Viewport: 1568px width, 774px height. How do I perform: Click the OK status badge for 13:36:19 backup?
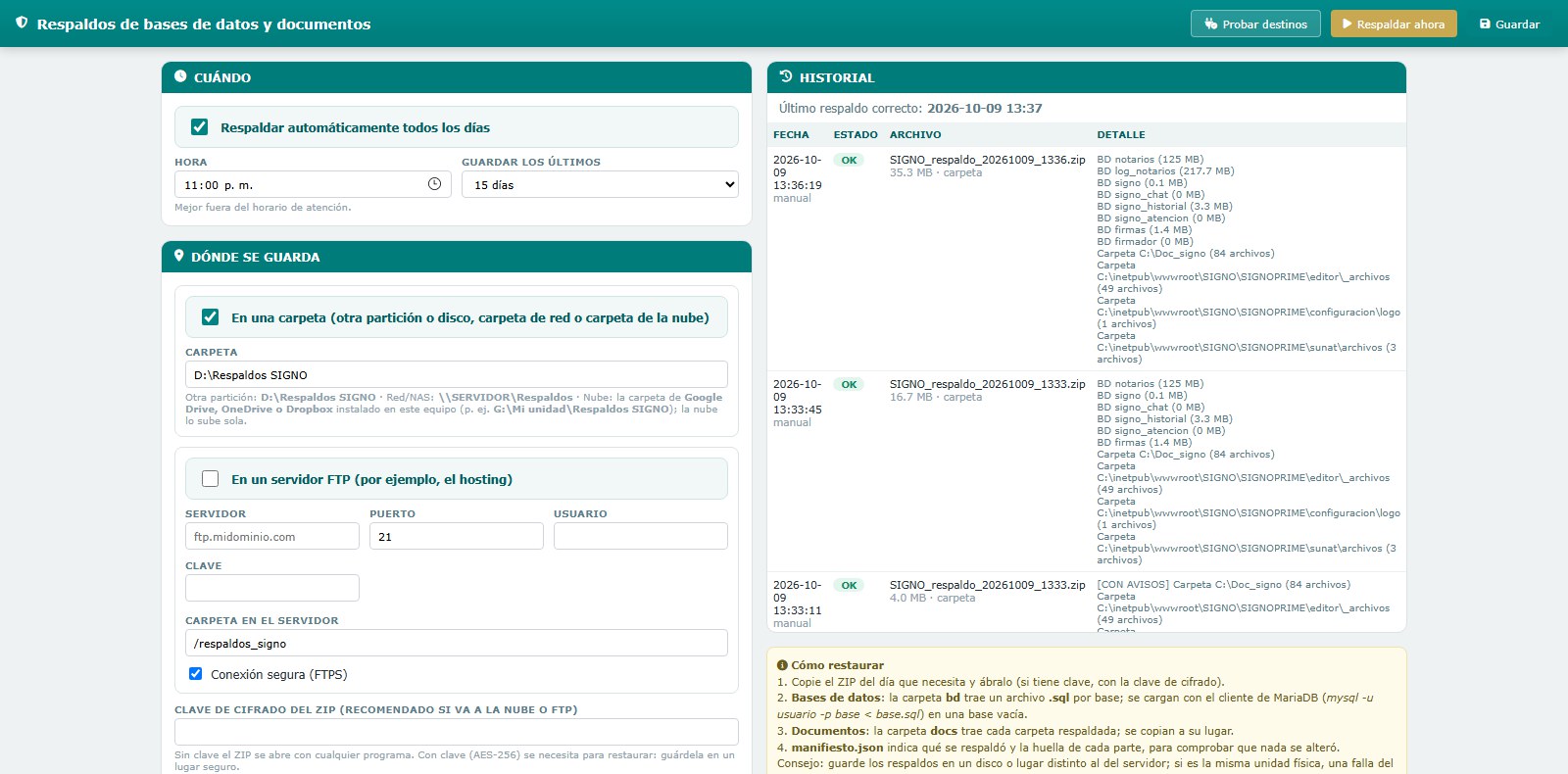coord(849,160)
